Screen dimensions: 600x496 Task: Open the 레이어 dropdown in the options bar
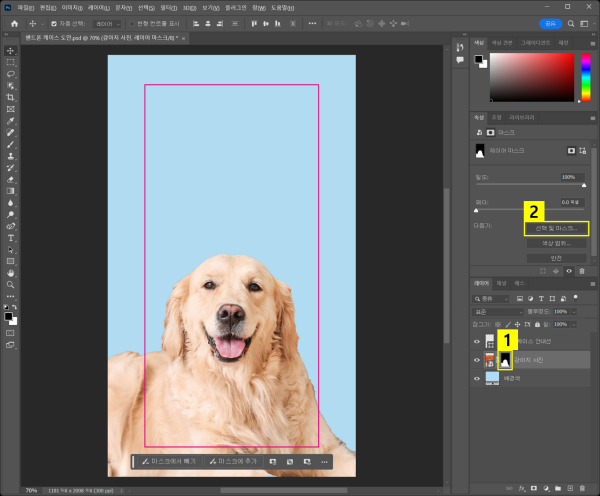(x=104, y=22)
